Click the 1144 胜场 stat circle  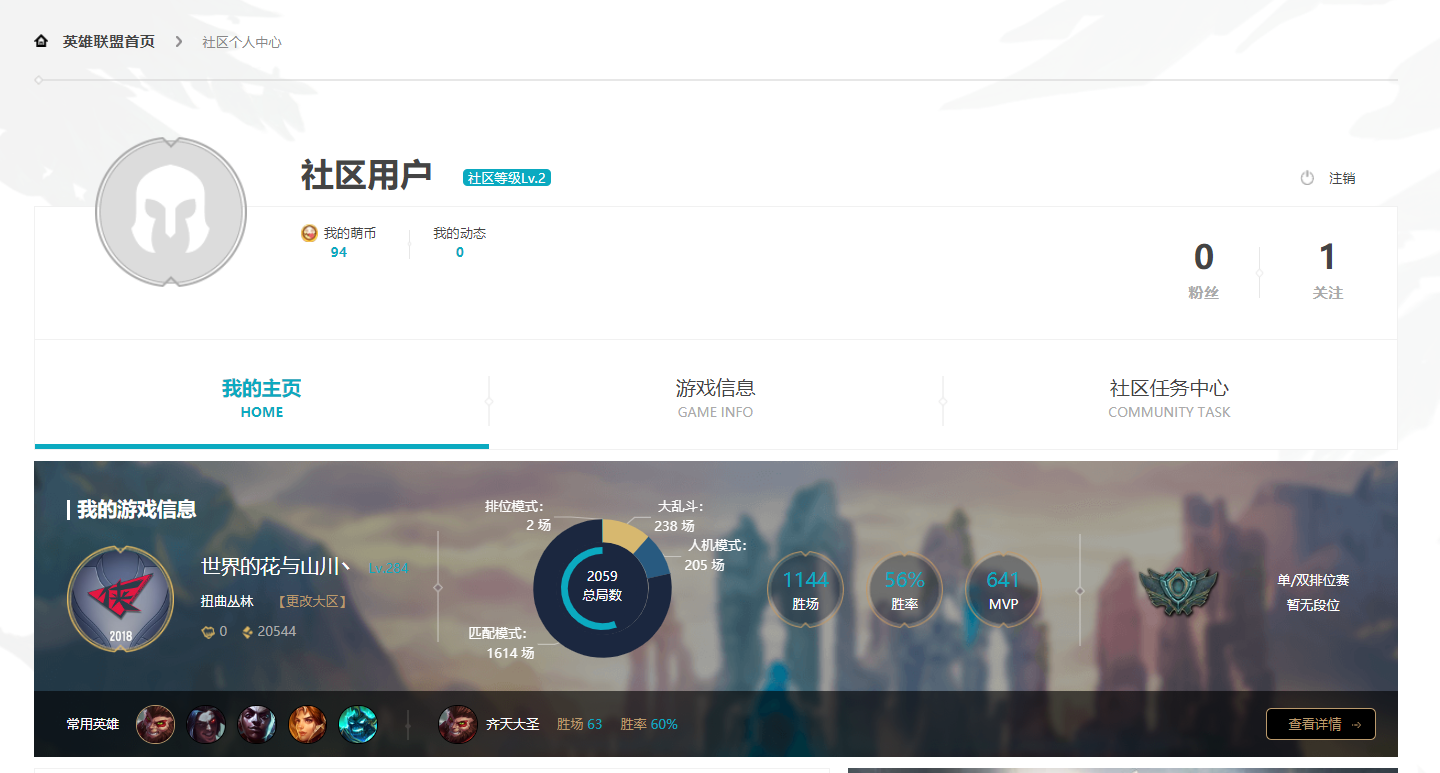point(805,590)
